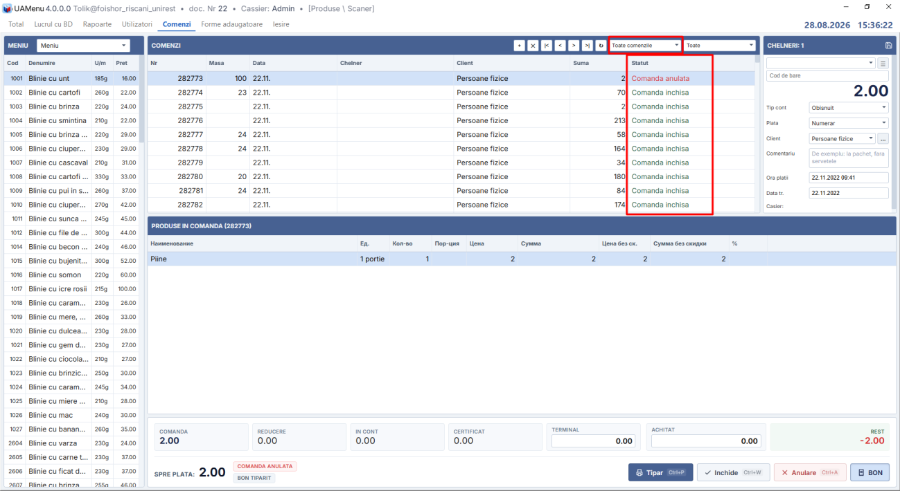Click the Denumire column header in menu
The width and height of the screenshot is (900, 491).
point(42,63)
